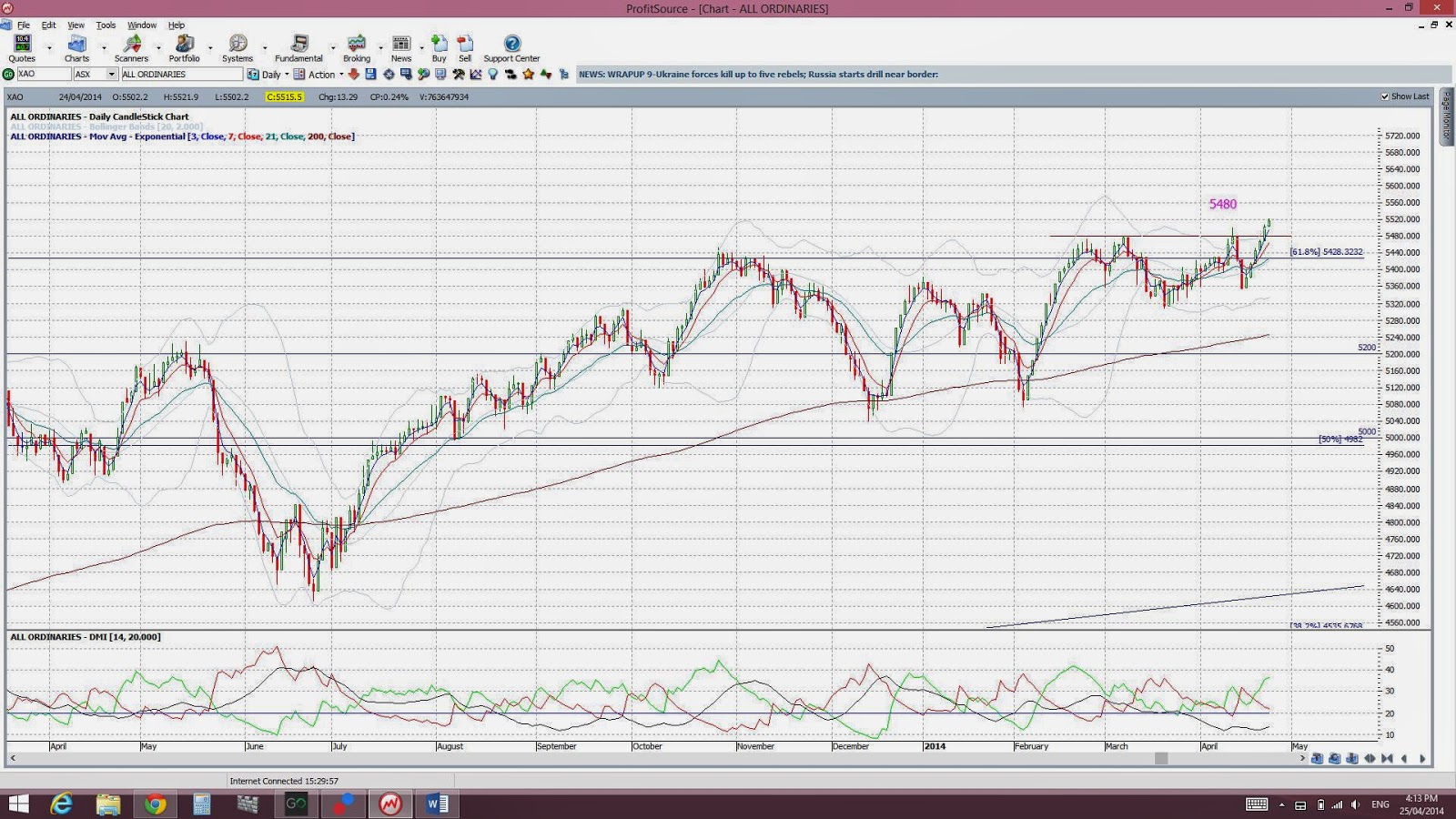
Task: Open the Quotes tool
Action: (x=22, y=48)
